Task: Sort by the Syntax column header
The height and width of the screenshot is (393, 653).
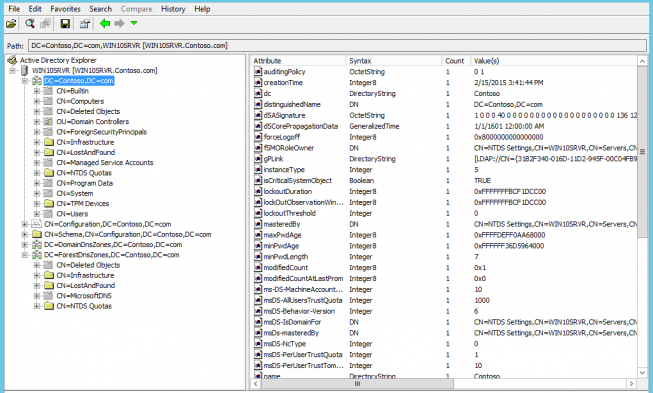Action: point(394,61)
